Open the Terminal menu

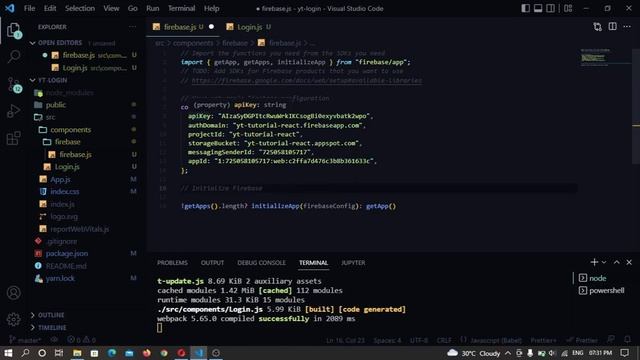point(181,8)
